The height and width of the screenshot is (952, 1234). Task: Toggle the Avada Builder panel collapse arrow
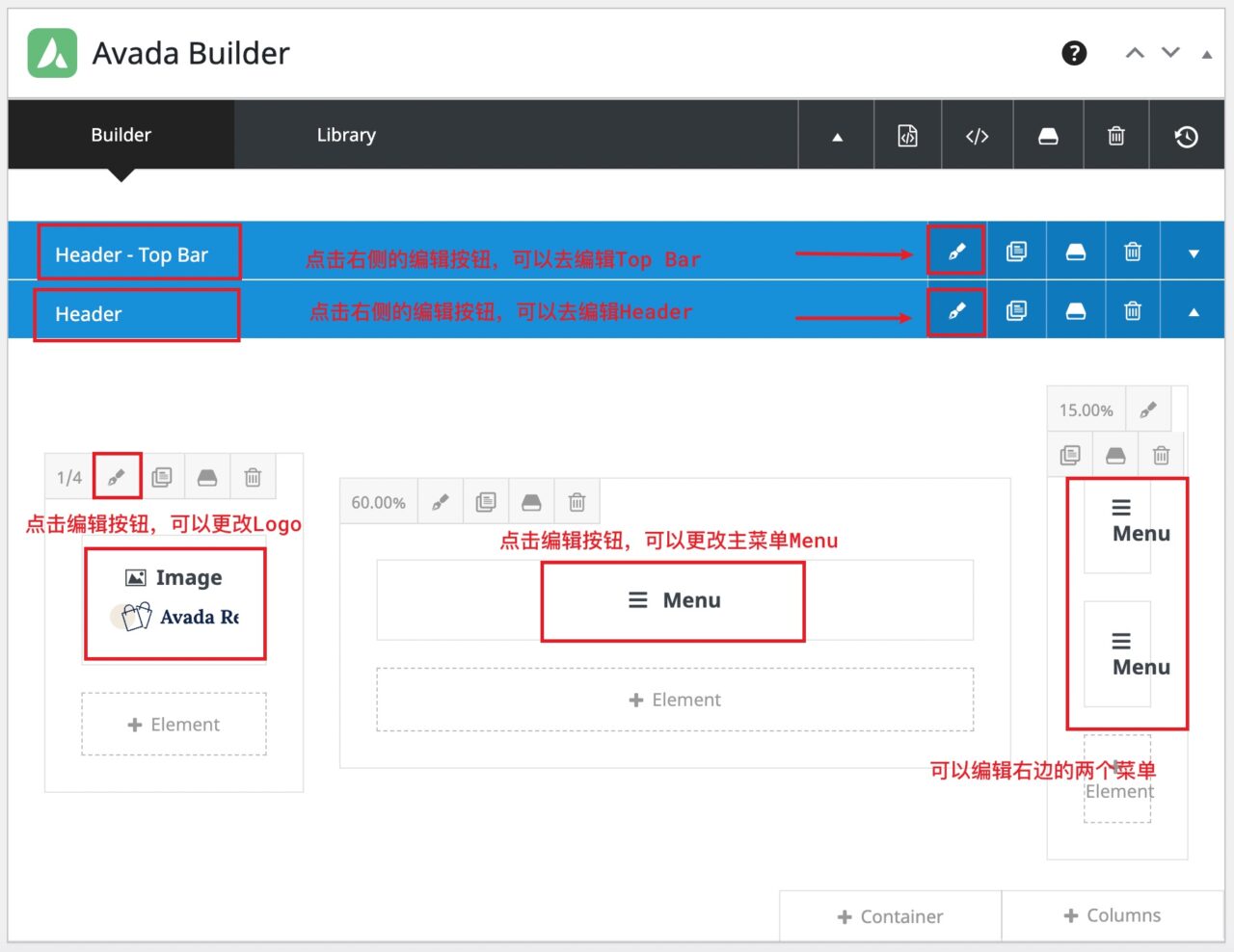pyautogui.click(x=1206, y=55)
